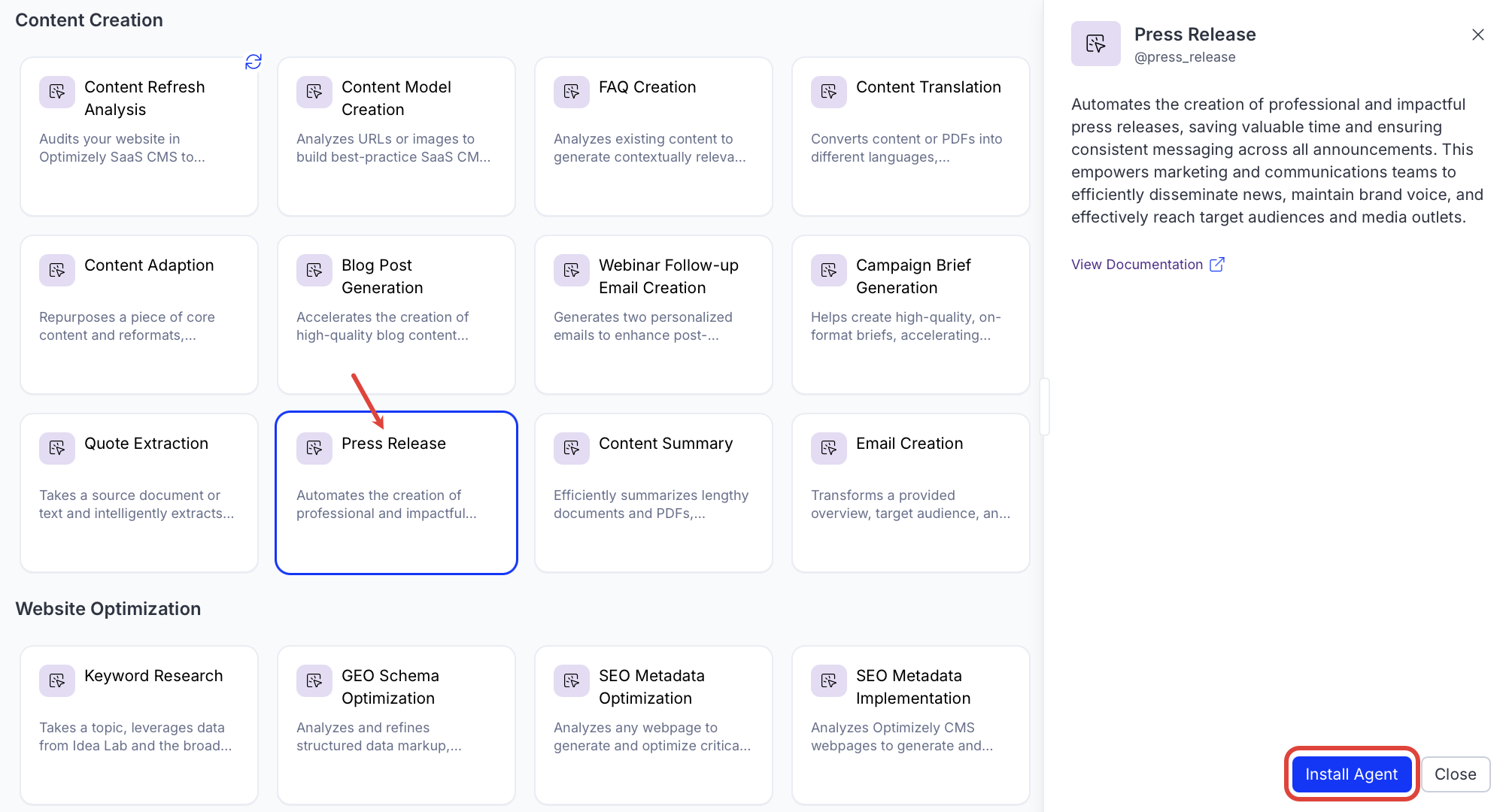1506x812 pixels.
Task: Click external link icon beside View Documentation
Action: tap(1217, 265)
